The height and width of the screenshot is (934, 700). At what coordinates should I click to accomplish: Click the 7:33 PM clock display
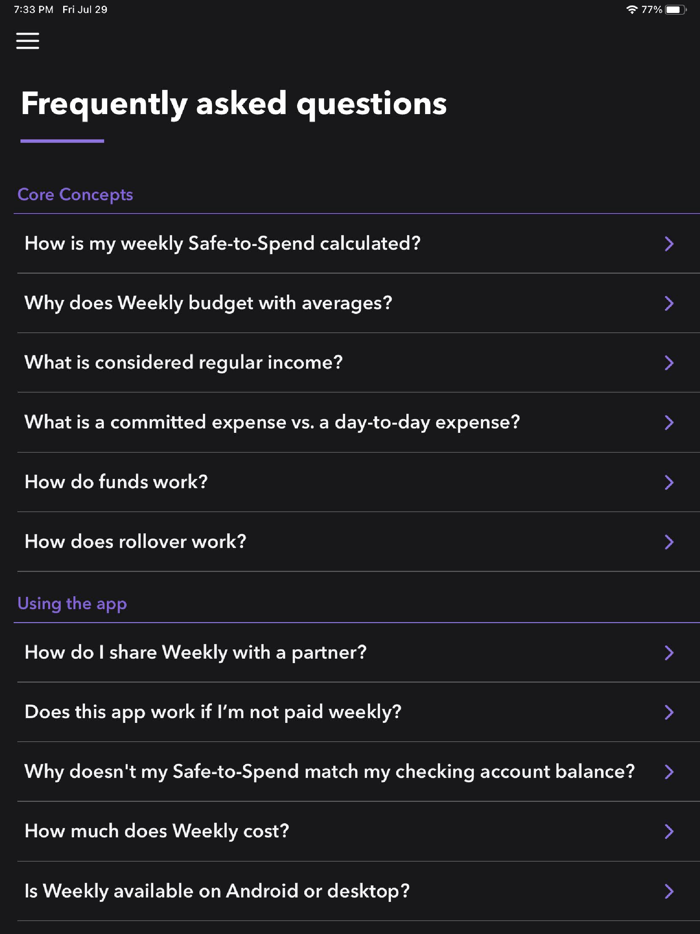[29, 9]
